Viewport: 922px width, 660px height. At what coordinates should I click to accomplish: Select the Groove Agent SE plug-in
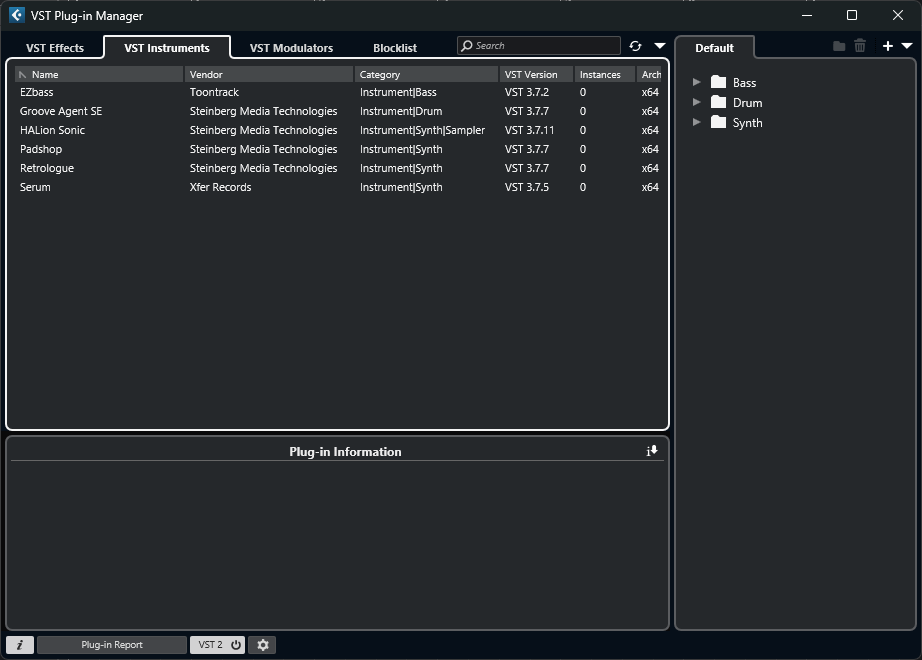[x=339, y=111]
